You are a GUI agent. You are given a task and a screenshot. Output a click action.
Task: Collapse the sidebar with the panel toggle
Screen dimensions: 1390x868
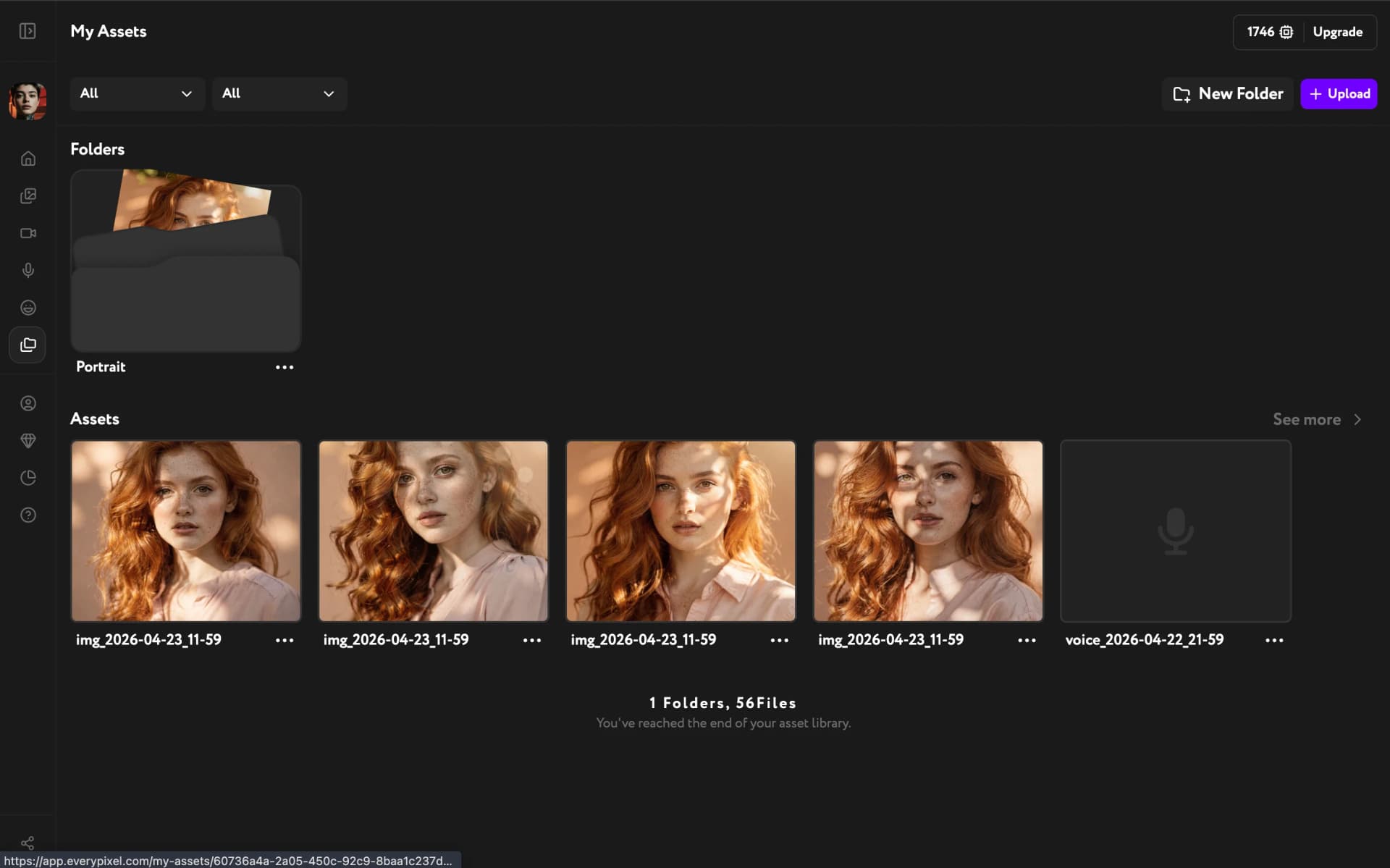coord(28,31)
